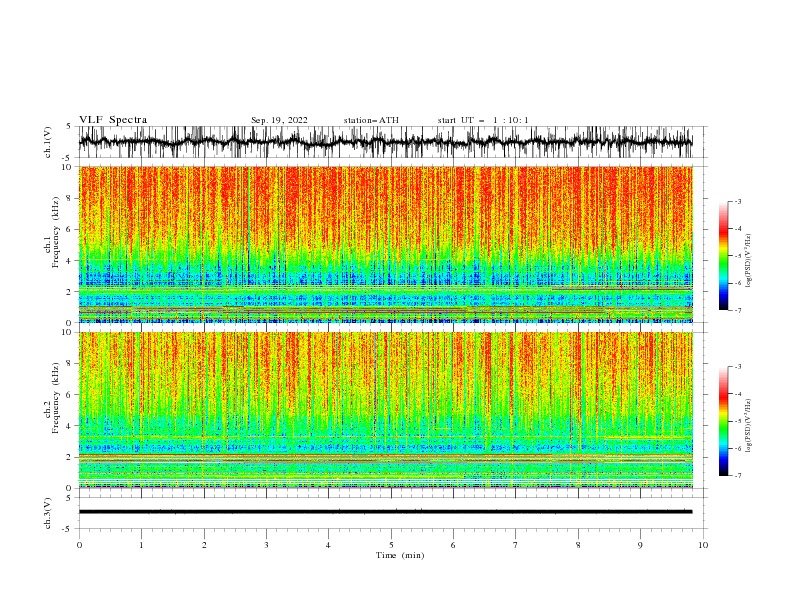Click the "VLF Spectra" plot title
The image size is (792, 612).
[x=113, y=120]
